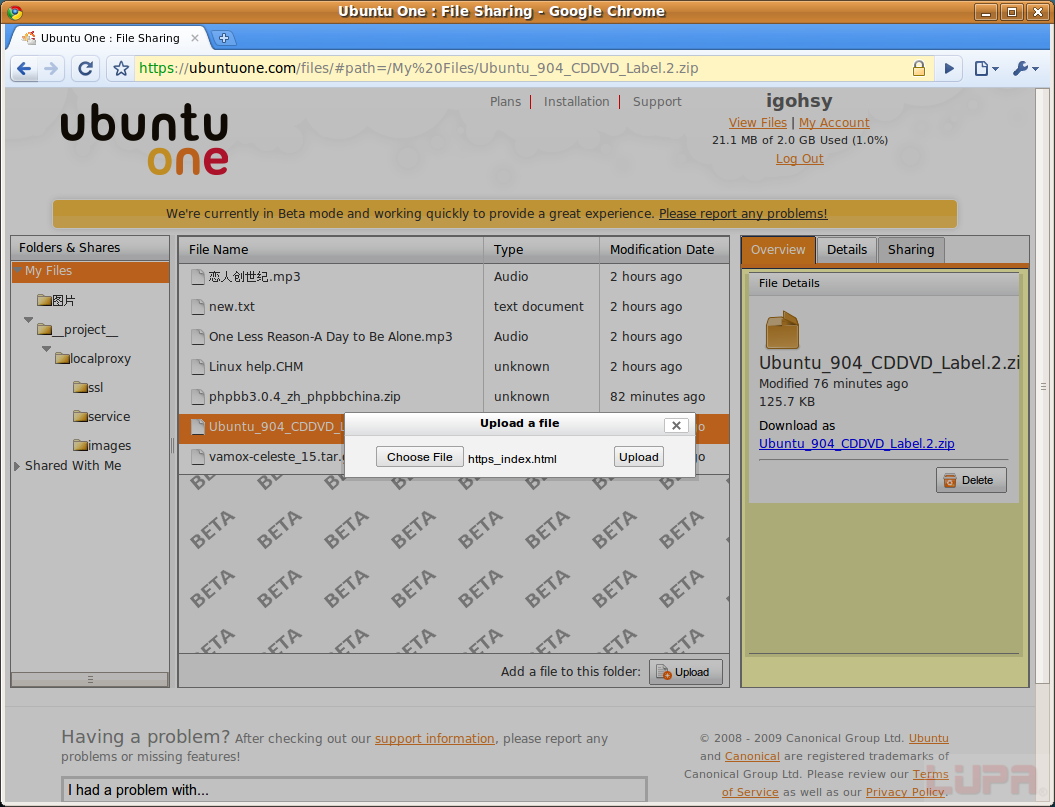Viewport: 1055px width, 807px height.
Task: Open the wrench settings menu
Action: [x=1025, y=68]
